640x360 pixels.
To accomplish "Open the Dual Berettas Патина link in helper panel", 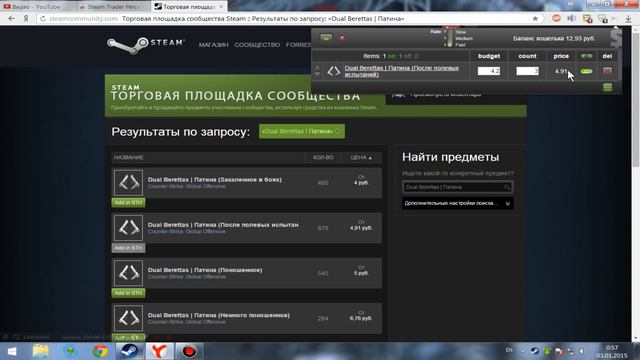I will [402, 71].
